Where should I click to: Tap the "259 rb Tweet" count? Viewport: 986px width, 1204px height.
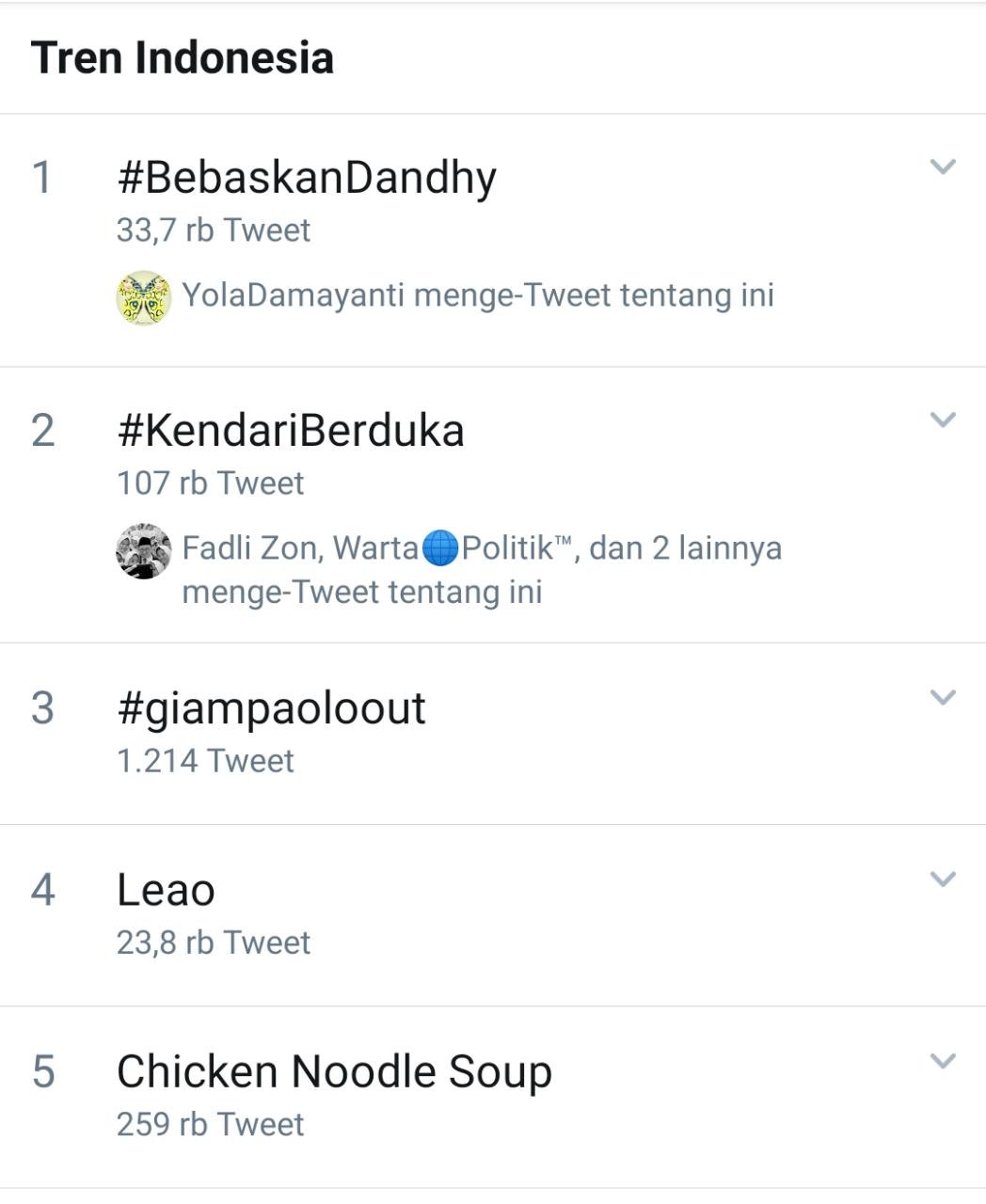pos(211,1125)
